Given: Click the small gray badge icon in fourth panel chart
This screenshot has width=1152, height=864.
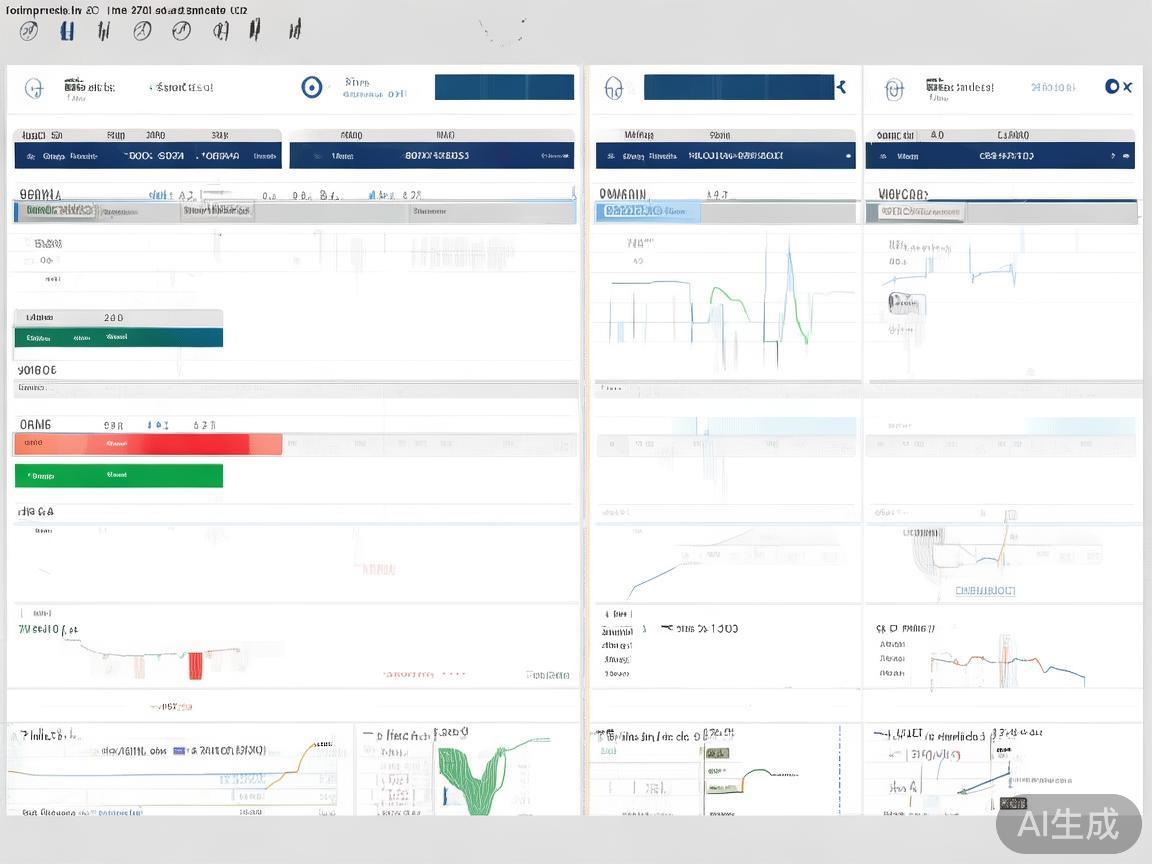Looking at the screenshot, I should (x=904, y=303).
